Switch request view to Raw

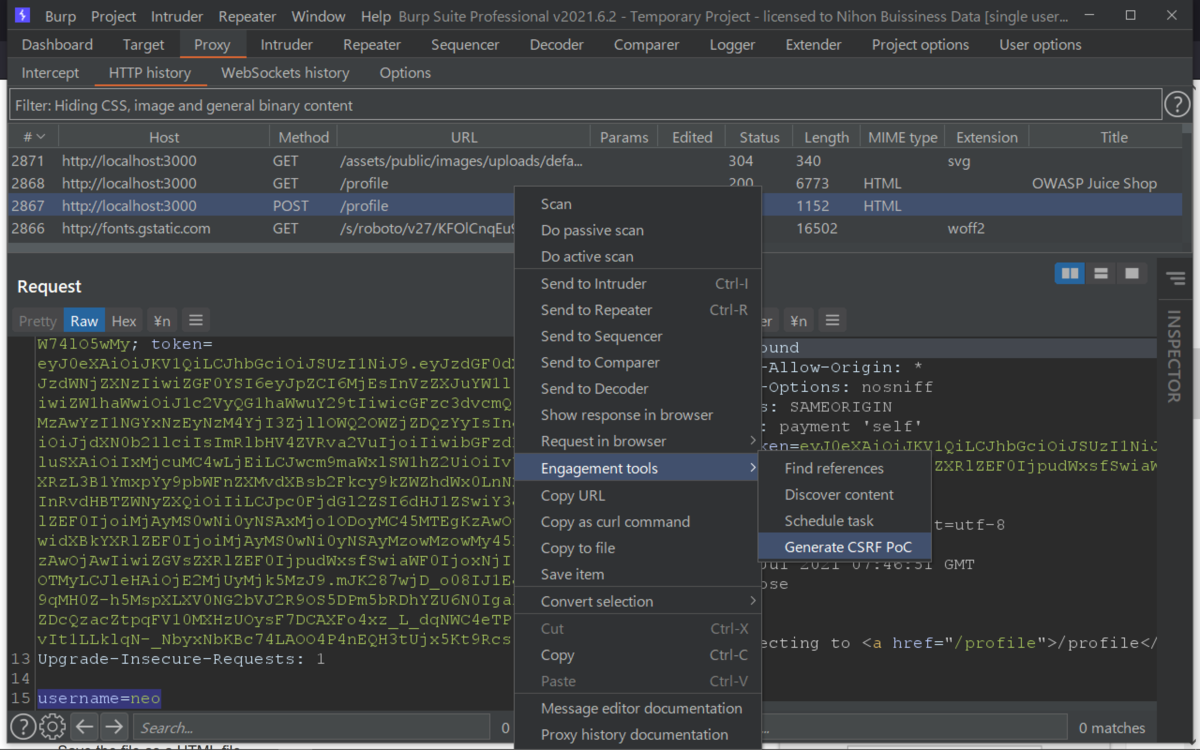pyautogui.click(x=84, y=321)
